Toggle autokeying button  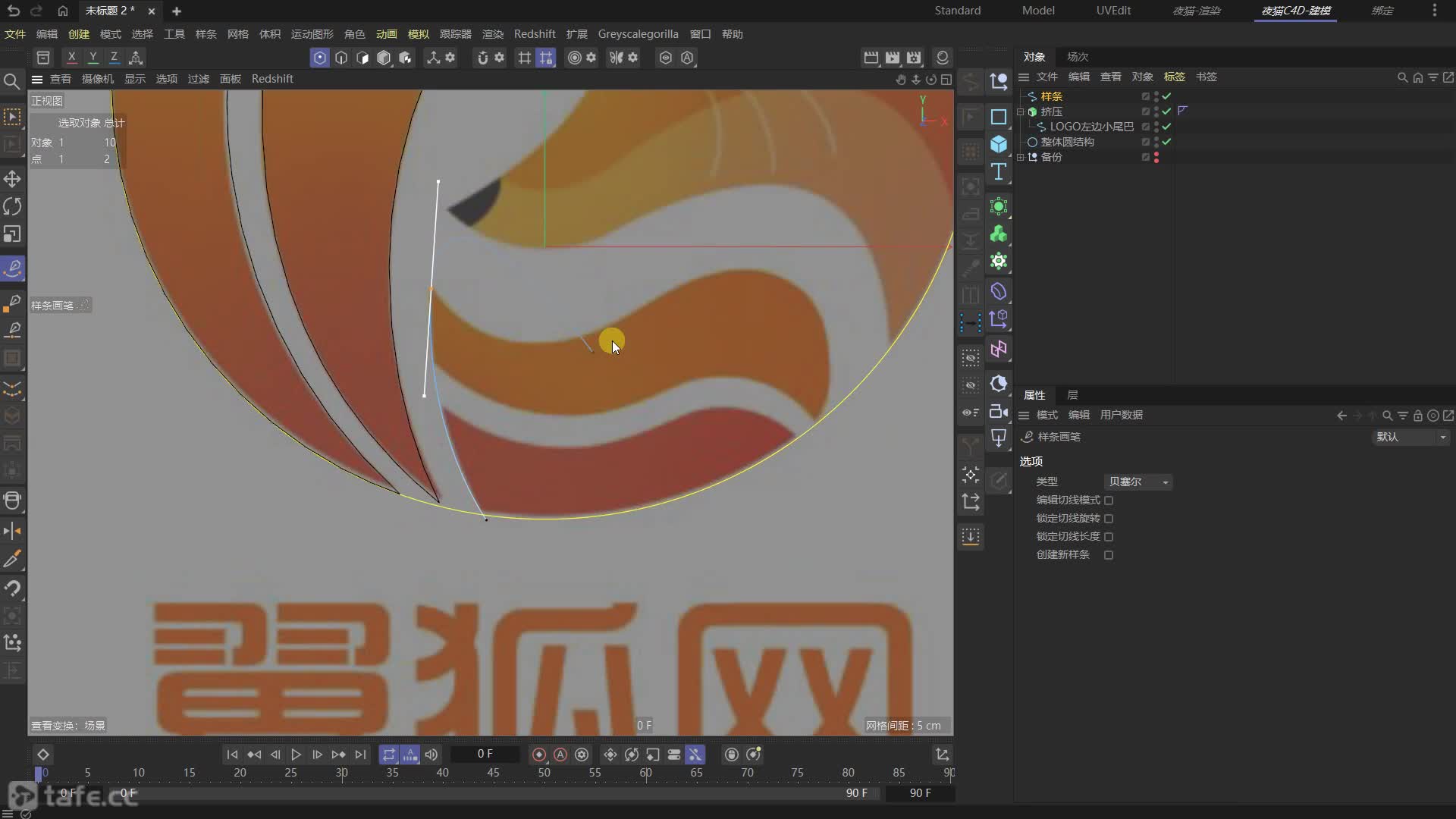click(x=560, y=755)
